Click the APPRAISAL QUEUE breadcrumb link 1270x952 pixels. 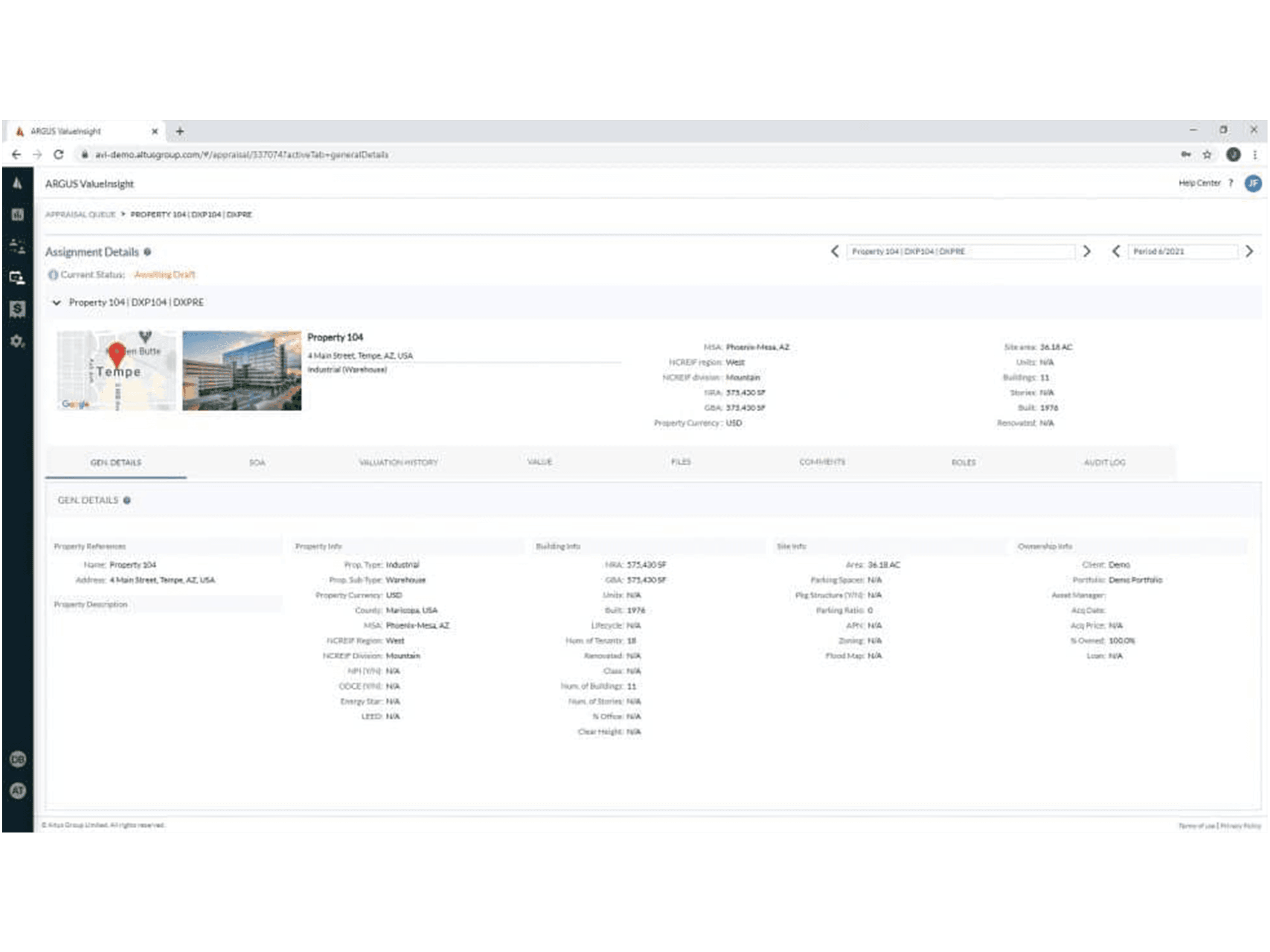point(80,215)
